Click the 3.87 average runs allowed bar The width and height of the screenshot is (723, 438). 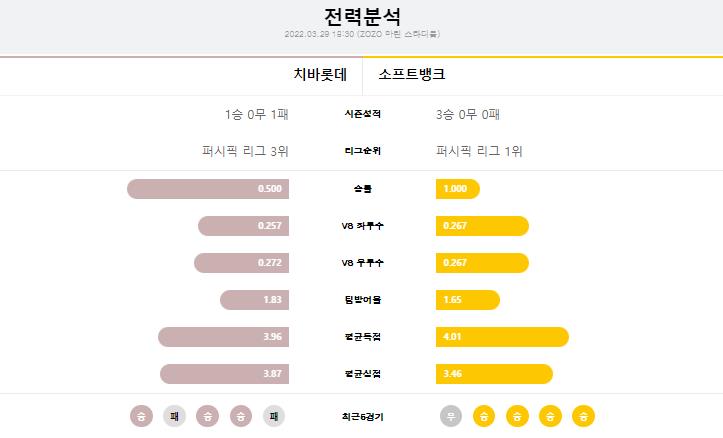tap(225, 374)
